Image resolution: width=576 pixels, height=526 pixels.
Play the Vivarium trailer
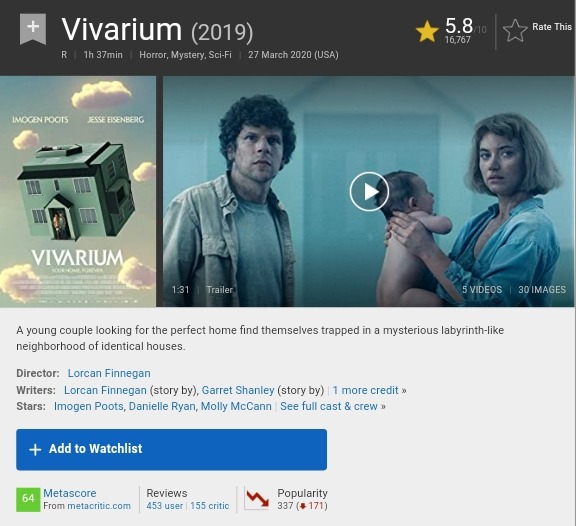click(x=369, y=191)
